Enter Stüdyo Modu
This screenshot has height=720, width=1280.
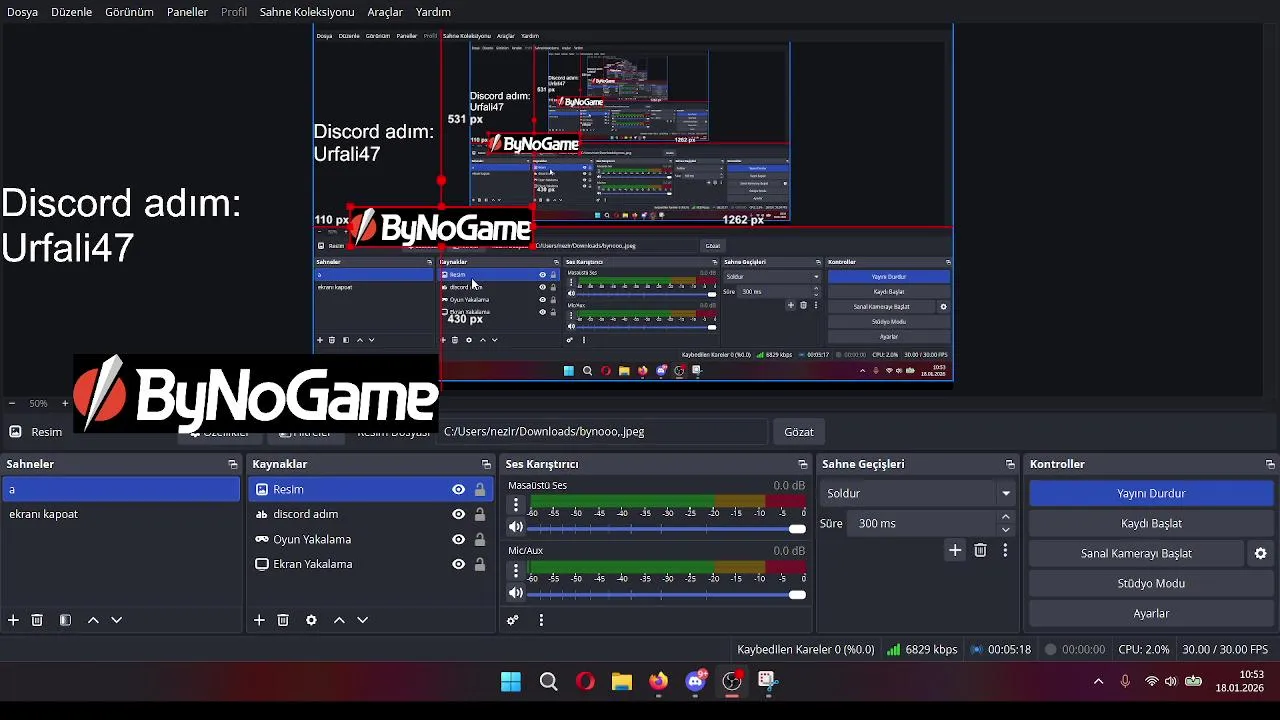coord(1151,583)
